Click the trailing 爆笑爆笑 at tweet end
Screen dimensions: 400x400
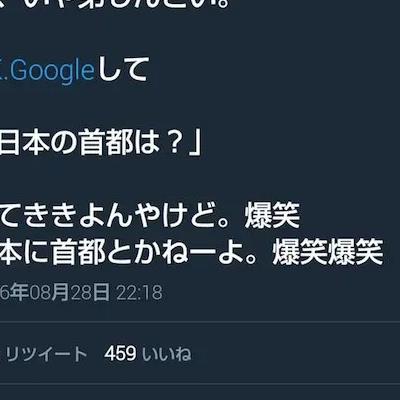[328, 252]
